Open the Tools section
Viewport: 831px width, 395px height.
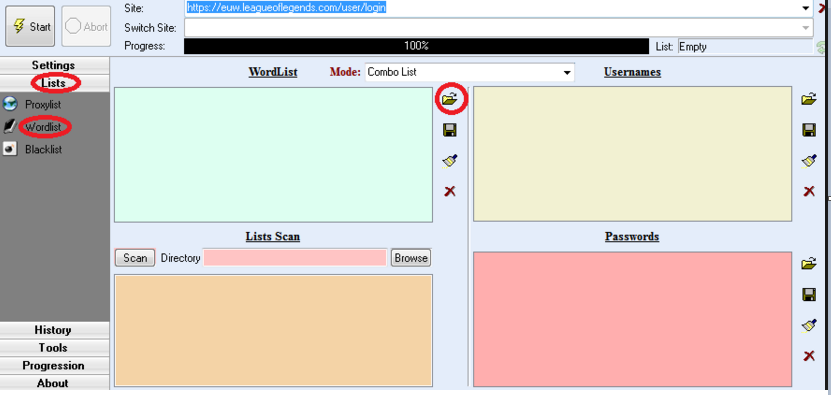54,348
